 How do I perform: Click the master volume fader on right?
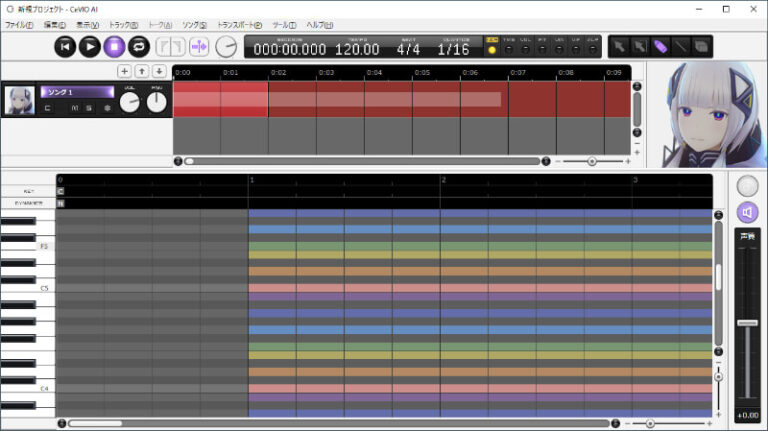(747, 323)
